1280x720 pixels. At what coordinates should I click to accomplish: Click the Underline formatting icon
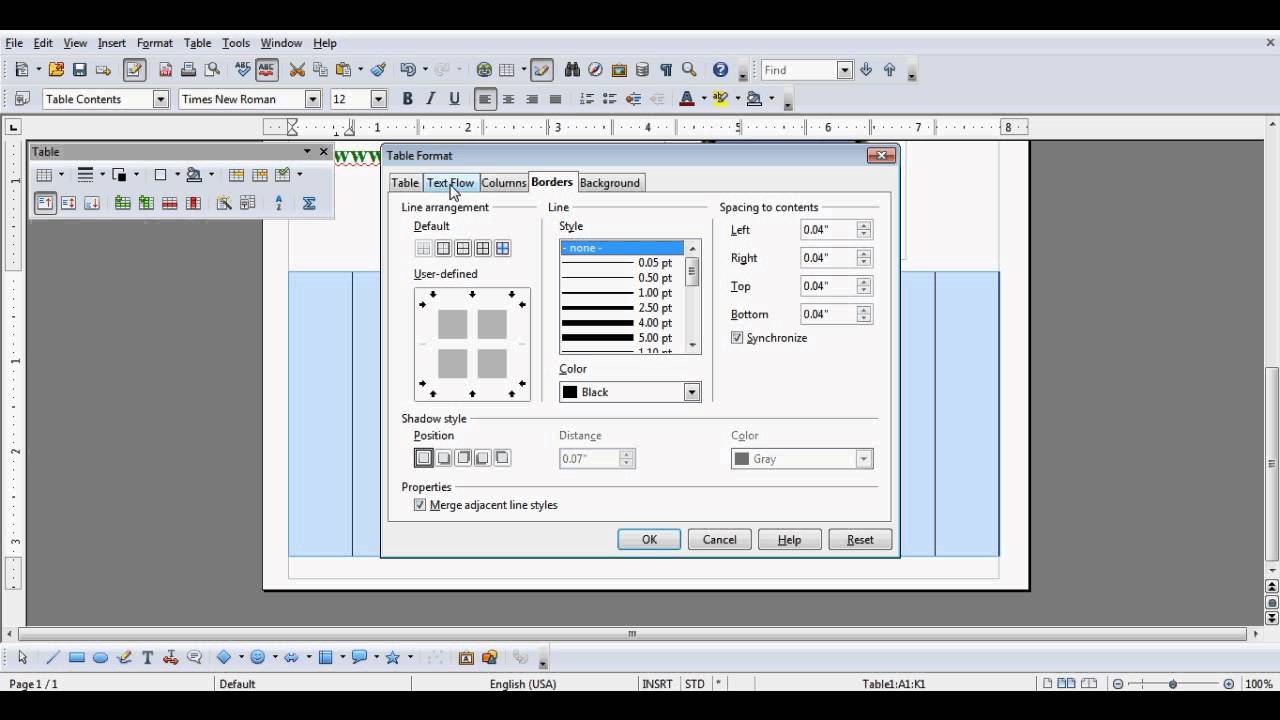click(455, 99)
